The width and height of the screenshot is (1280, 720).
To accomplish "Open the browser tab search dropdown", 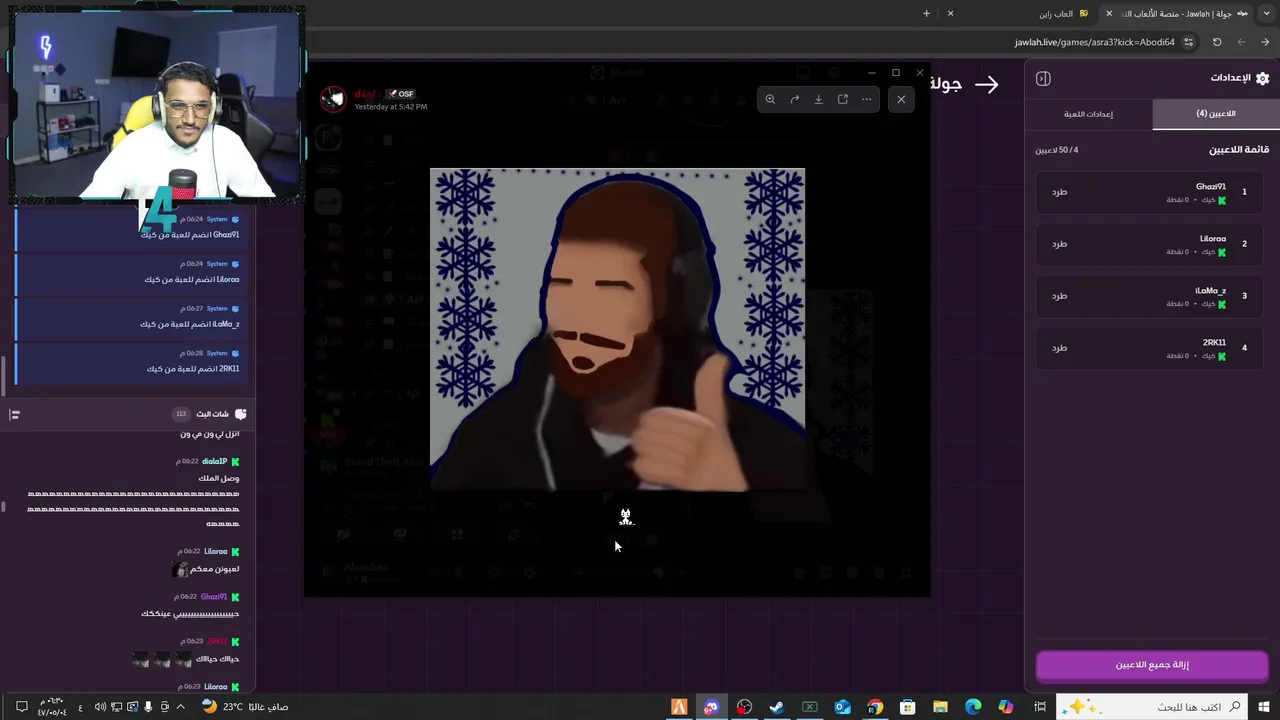I will [1265, 13].
